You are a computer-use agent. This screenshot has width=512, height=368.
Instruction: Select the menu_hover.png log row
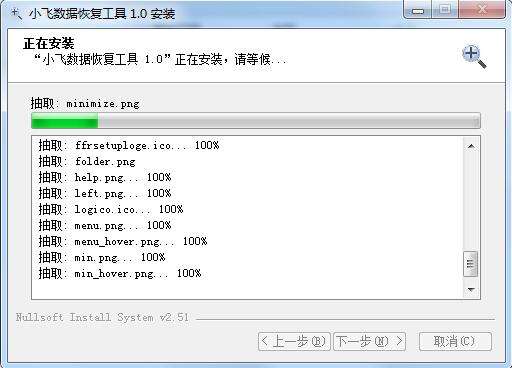point(123,241)
